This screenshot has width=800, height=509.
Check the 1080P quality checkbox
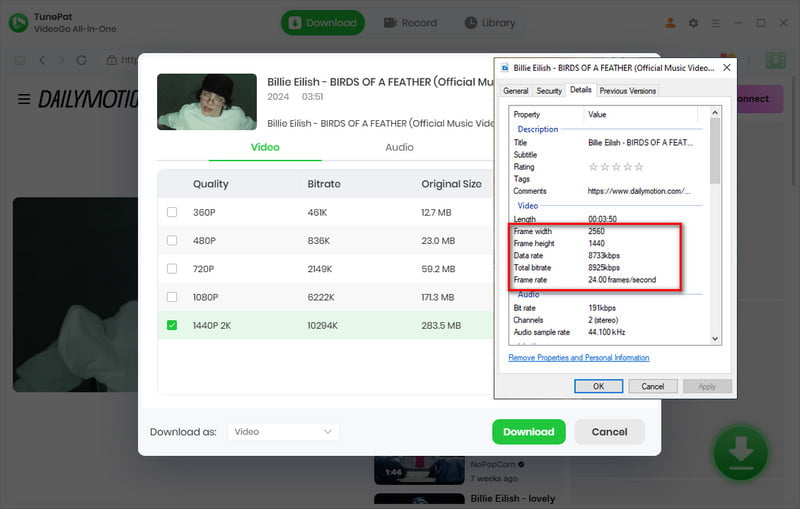point(172,297)
